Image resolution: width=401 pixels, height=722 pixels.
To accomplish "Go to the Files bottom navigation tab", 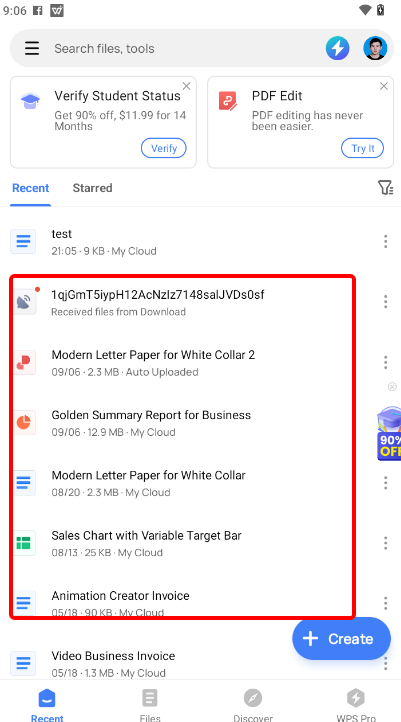I will point(150,705).
